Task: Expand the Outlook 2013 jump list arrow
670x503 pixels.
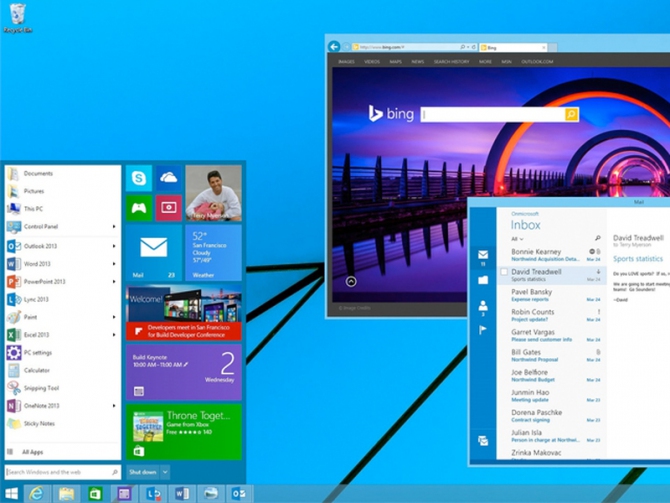Action: (x=114, y=246)
